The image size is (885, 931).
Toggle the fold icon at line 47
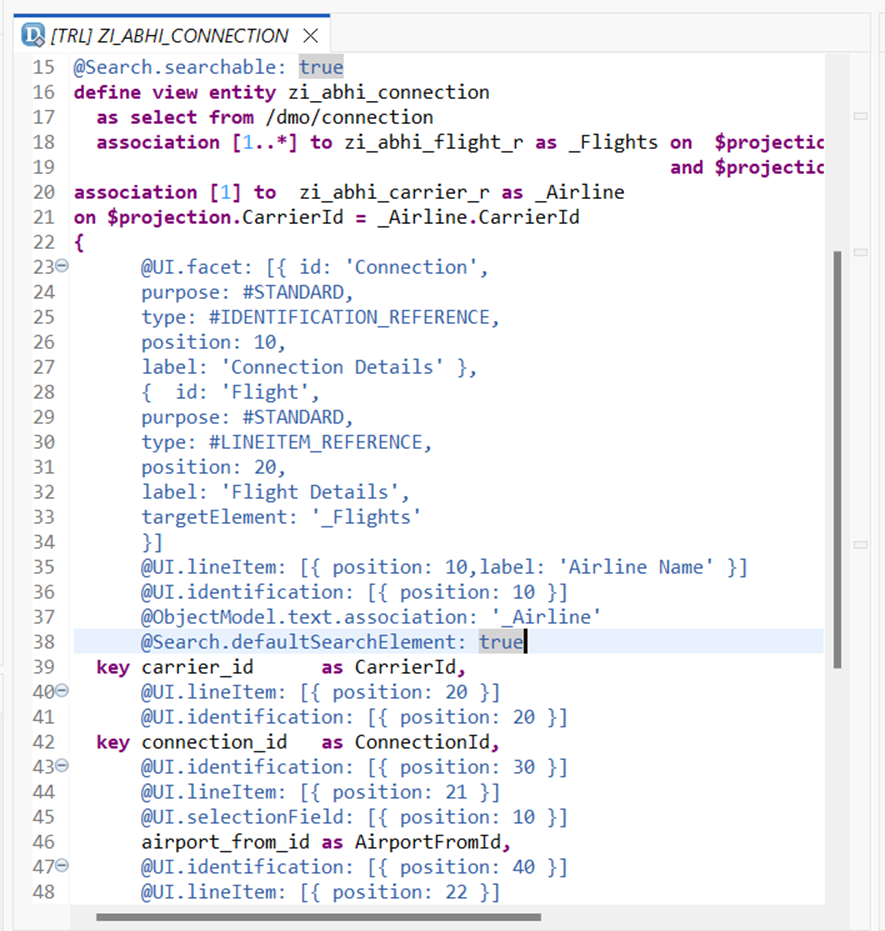tap(62, 867)
